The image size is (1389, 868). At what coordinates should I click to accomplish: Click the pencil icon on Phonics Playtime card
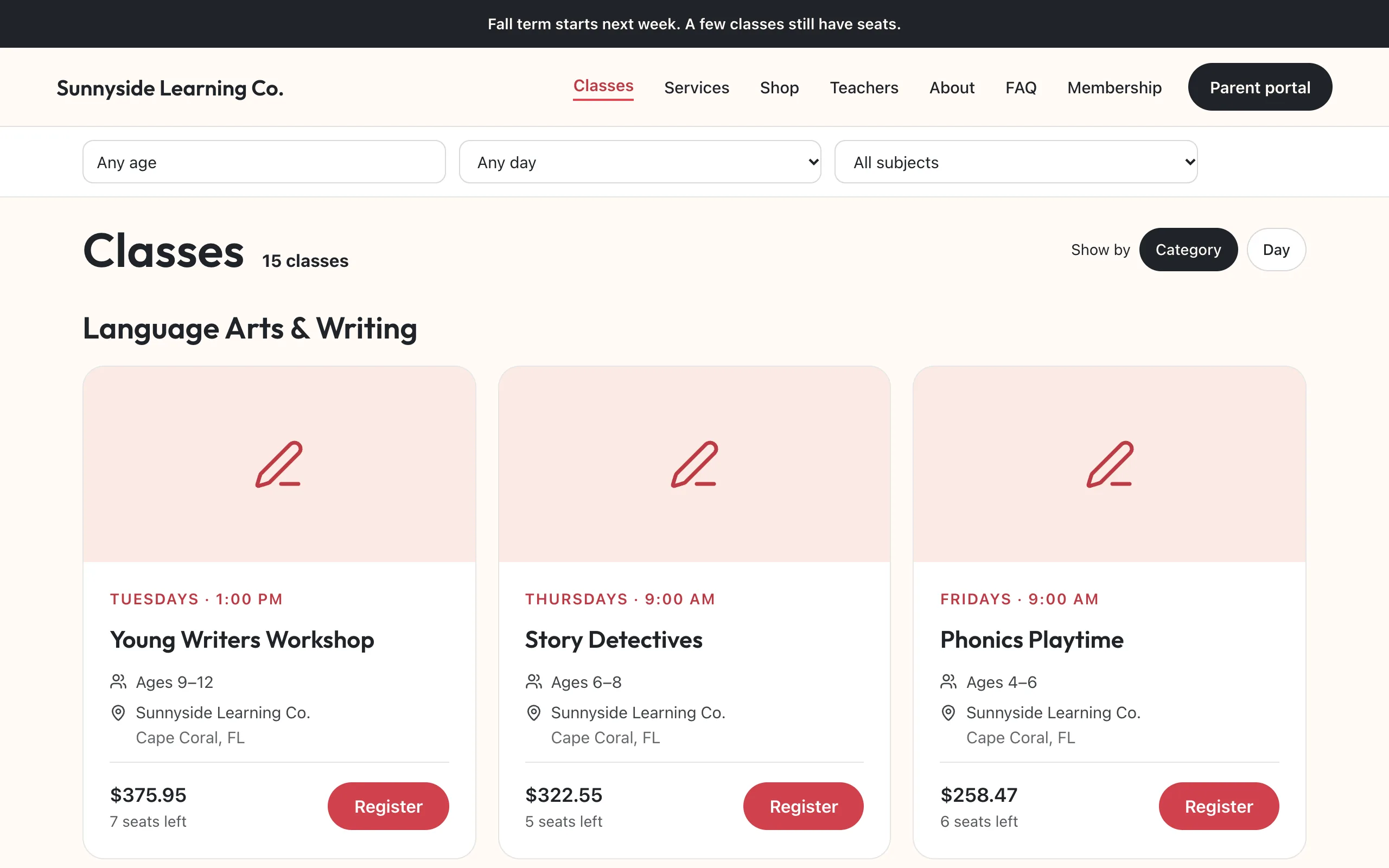[1109, 464]
